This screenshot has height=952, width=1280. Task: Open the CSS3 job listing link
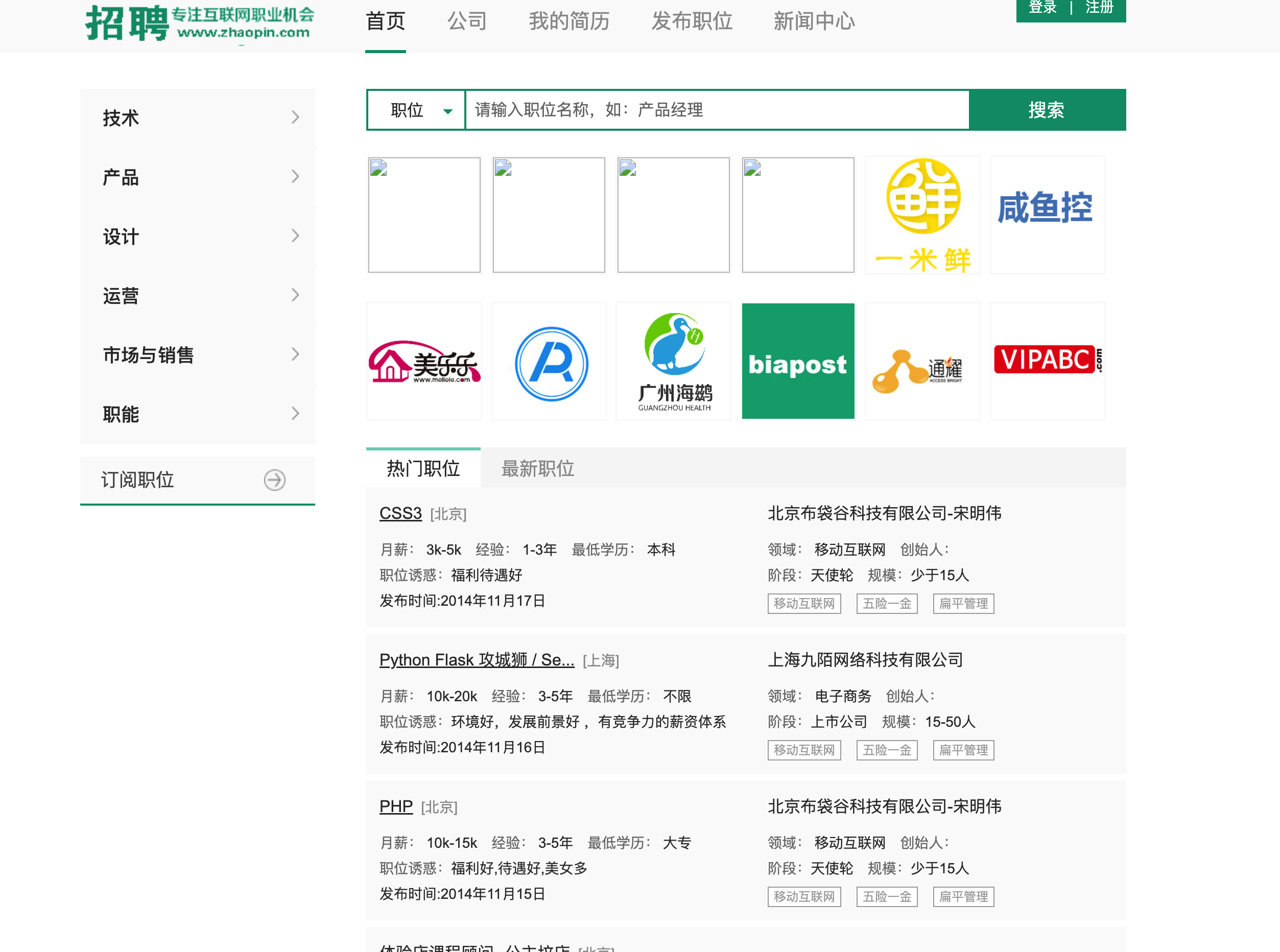(400, 513)
